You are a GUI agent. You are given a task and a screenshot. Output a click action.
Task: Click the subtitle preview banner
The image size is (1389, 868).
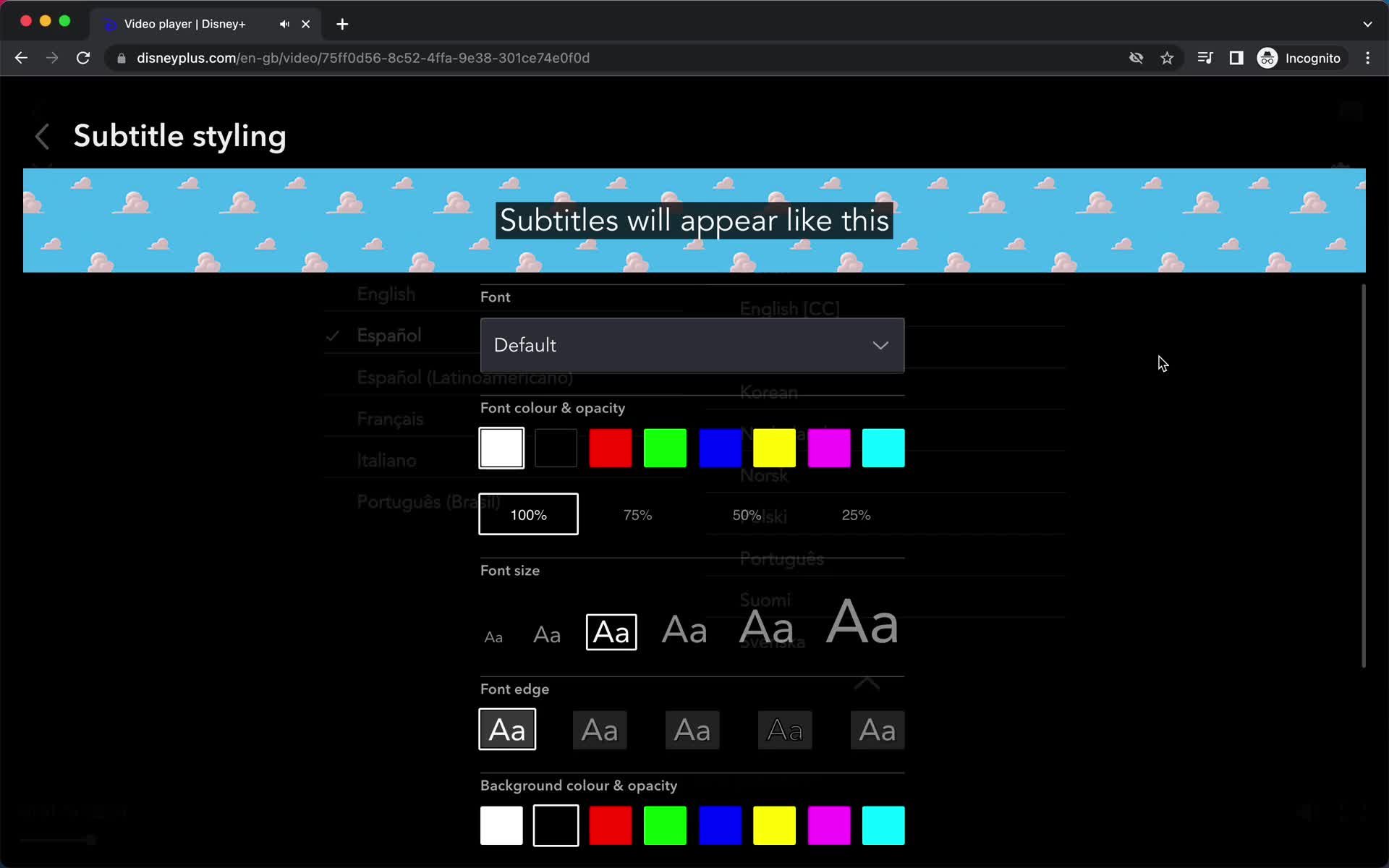694,221
